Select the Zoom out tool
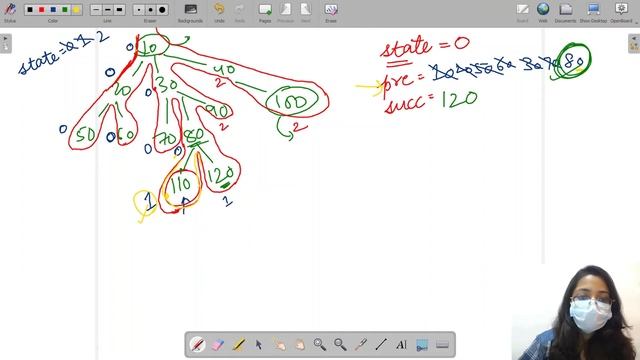The image size is (640, 360). [340, 345]
